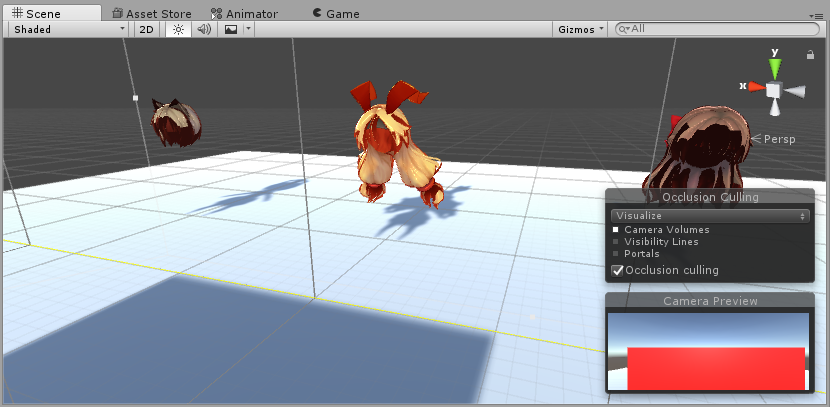Click the small white handle on the volume line
Image resolution: width=830 pixels, height=407 pixels.
click(135, 98)
